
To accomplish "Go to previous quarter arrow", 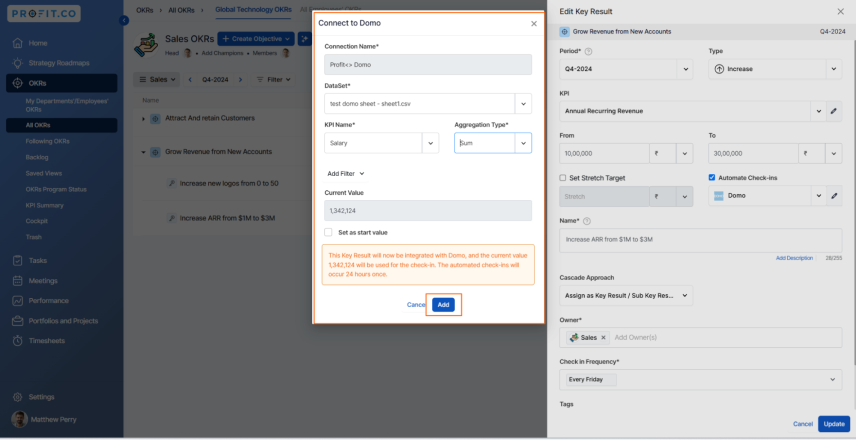I will [190, 80].
